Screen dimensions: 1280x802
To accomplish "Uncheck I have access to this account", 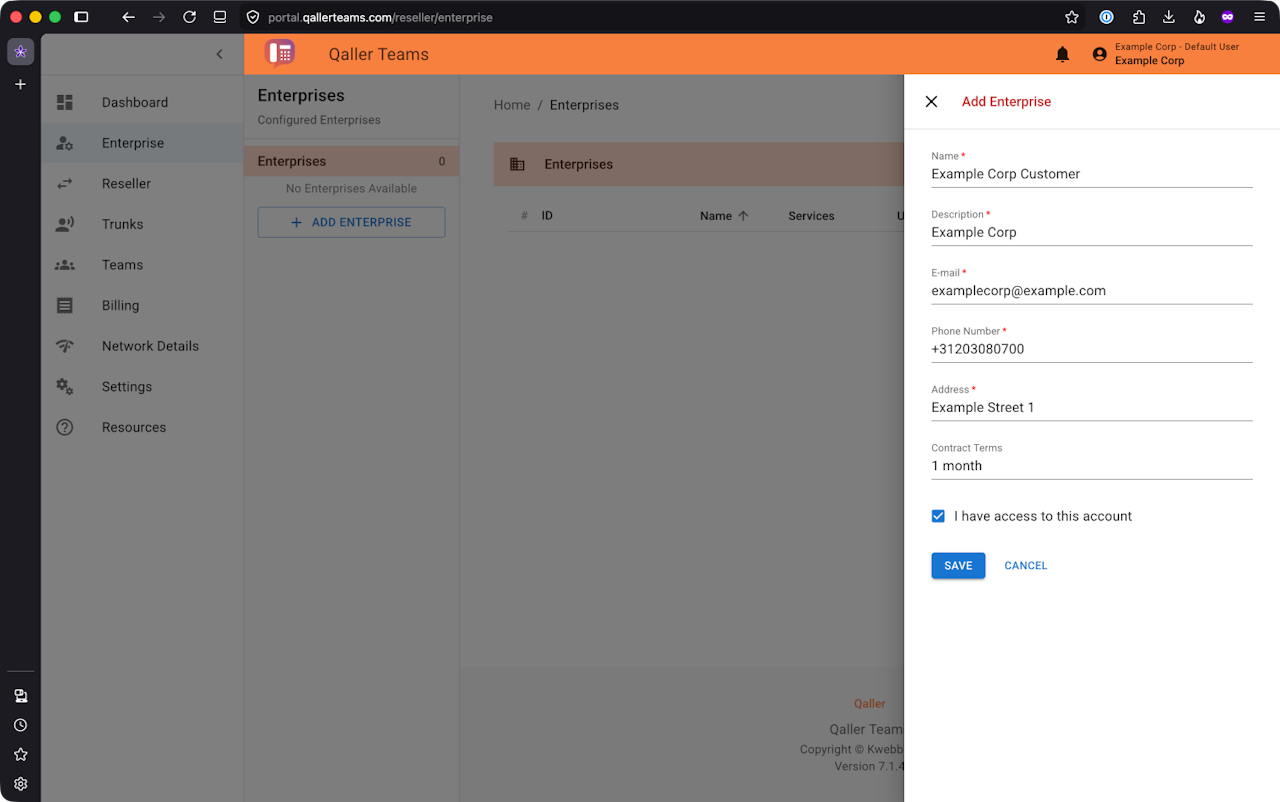I will pos(938,516).
